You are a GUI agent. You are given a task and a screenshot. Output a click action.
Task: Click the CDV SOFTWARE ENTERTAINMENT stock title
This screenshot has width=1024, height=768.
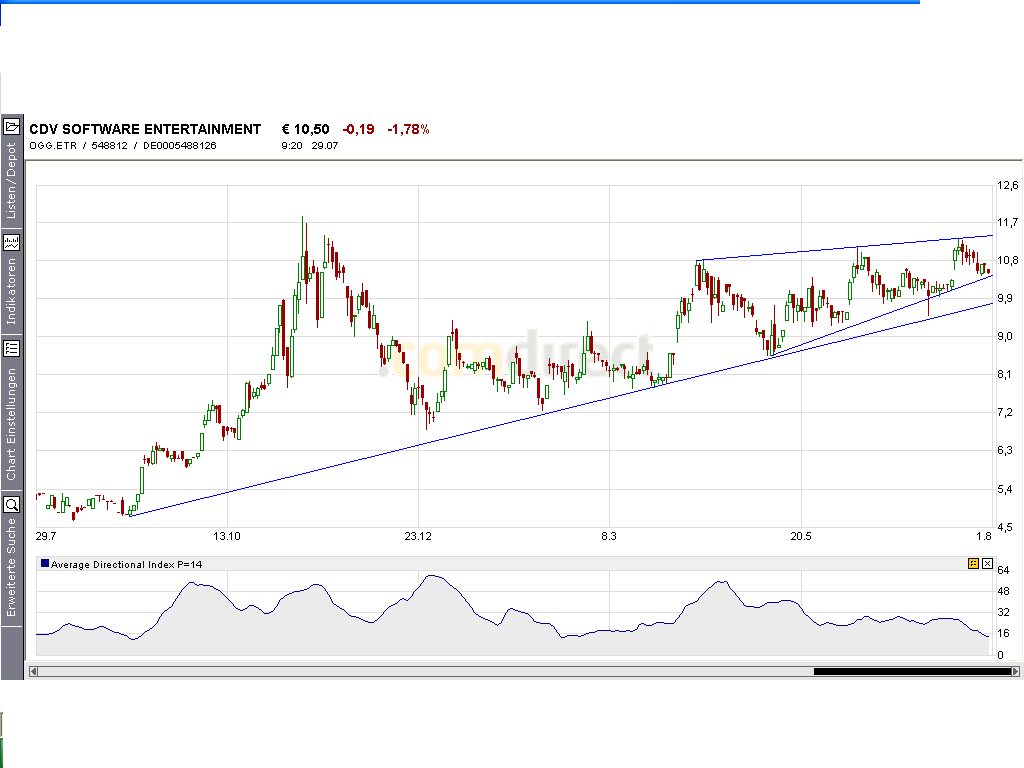(x=144, y=129)
